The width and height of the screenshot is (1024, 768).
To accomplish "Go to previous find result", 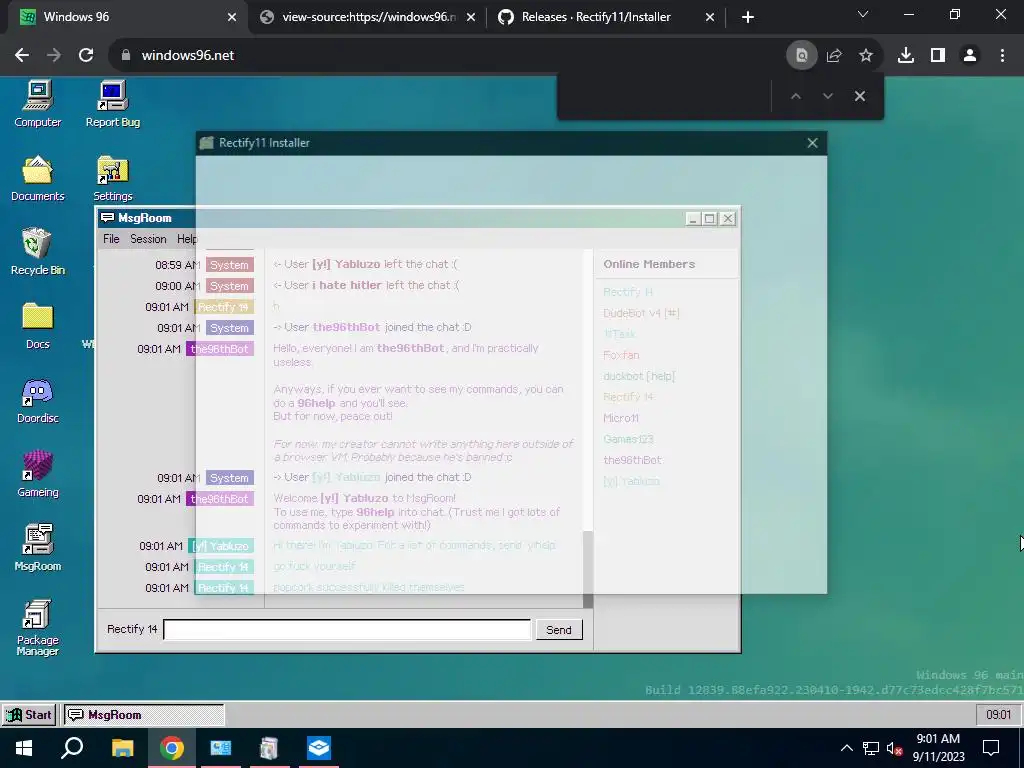I will click(795, 96).
